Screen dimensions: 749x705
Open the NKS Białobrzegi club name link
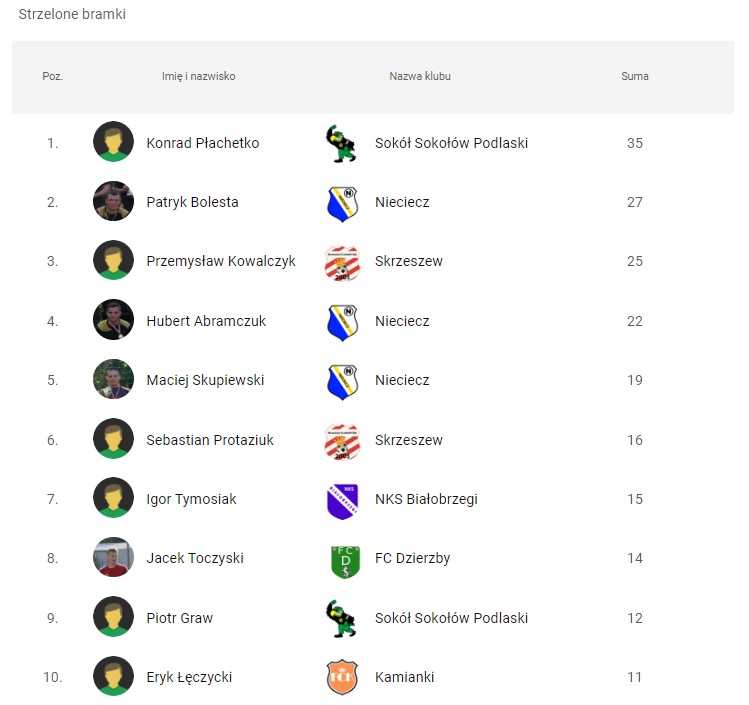tap(426, 499)
